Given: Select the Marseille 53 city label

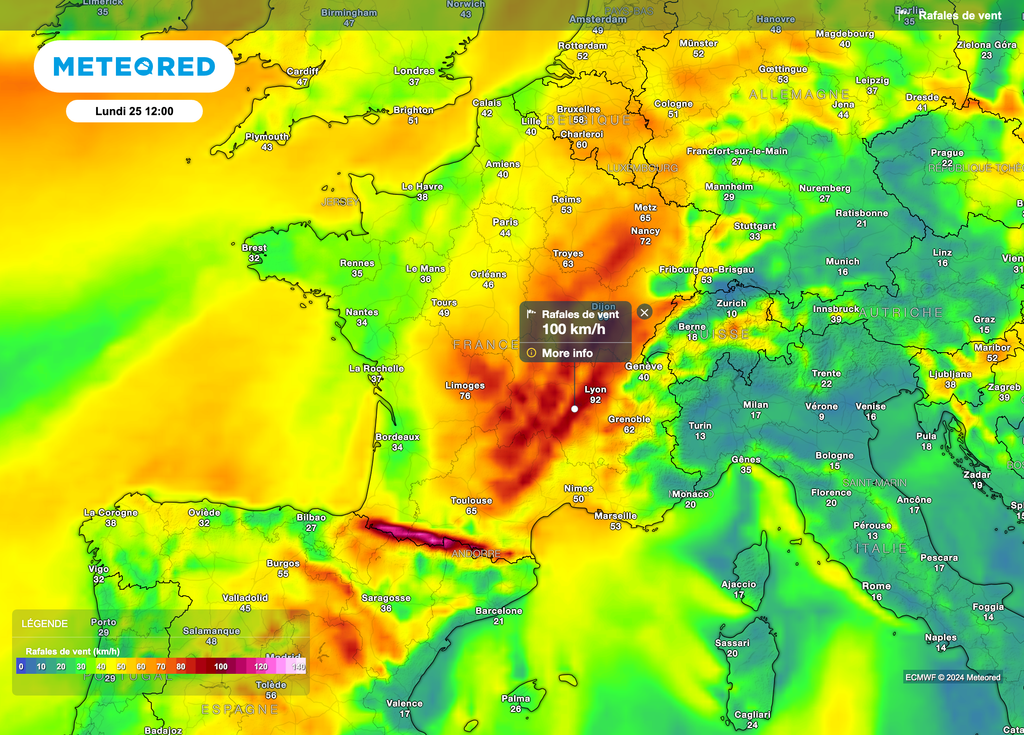Looking at the screenshot, I should pos(615,521).
